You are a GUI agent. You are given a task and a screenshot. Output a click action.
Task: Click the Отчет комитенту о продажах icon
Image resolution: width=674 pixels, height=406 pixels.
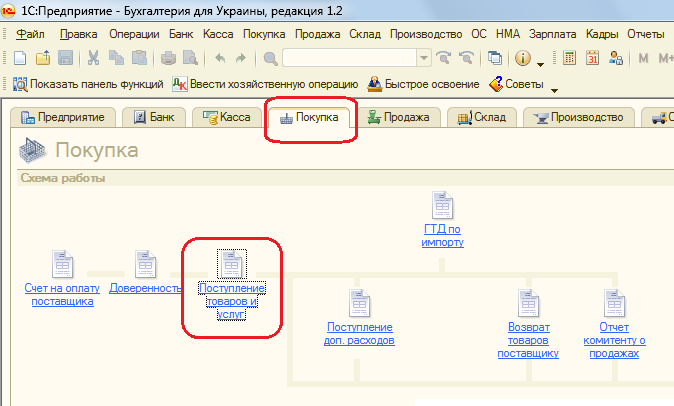click(x=614, y=303)
